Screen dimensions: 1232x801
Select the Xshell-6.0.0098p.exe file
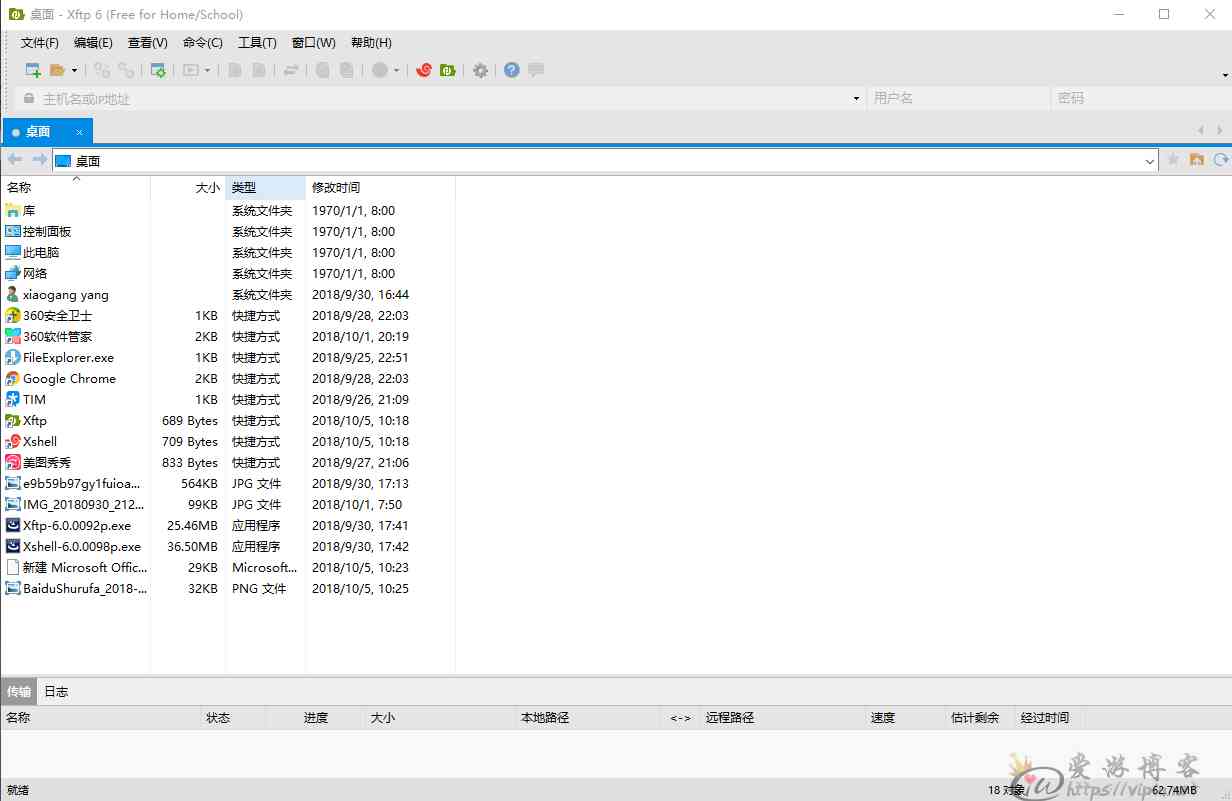pos(81,547)
